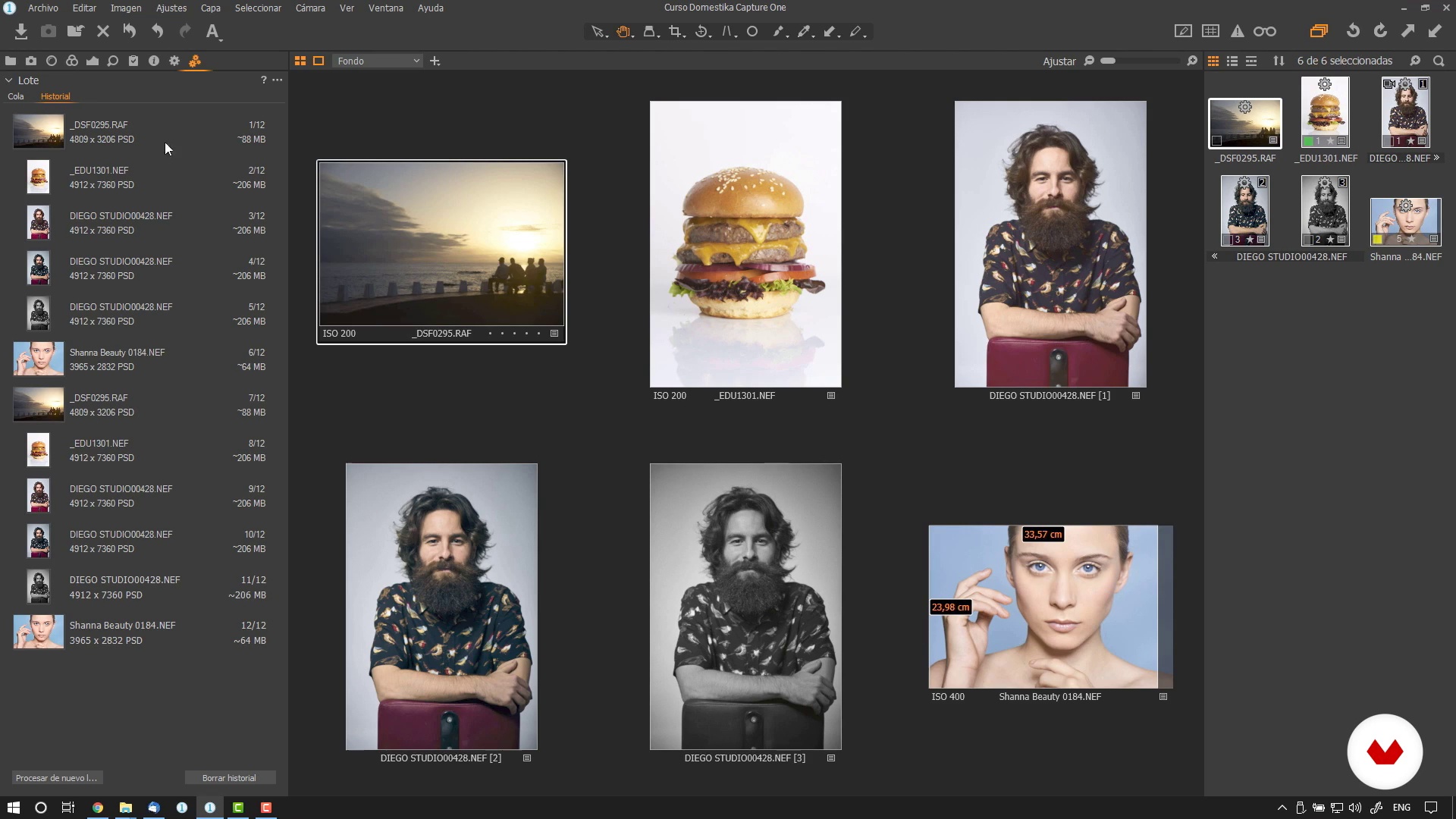Select the Keystone tool
The height and width of the screenshot is (819, 1456).
point(728,32)
